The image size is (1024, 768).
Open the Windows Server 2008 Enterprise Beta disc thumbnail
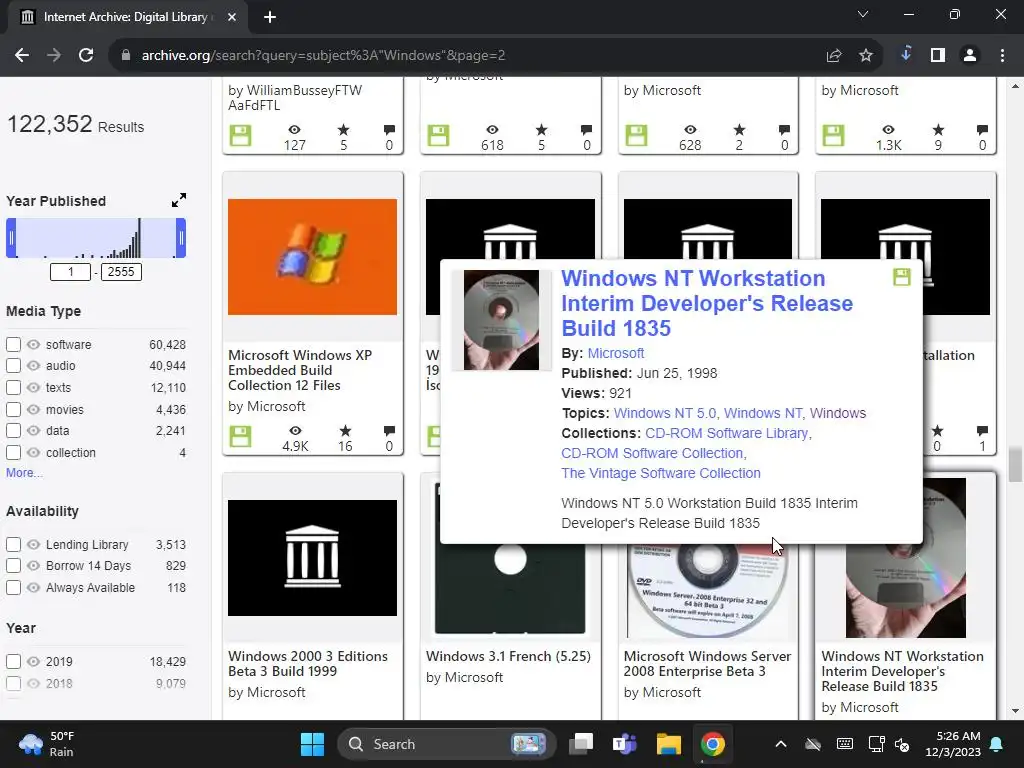(x=708, y=590)
